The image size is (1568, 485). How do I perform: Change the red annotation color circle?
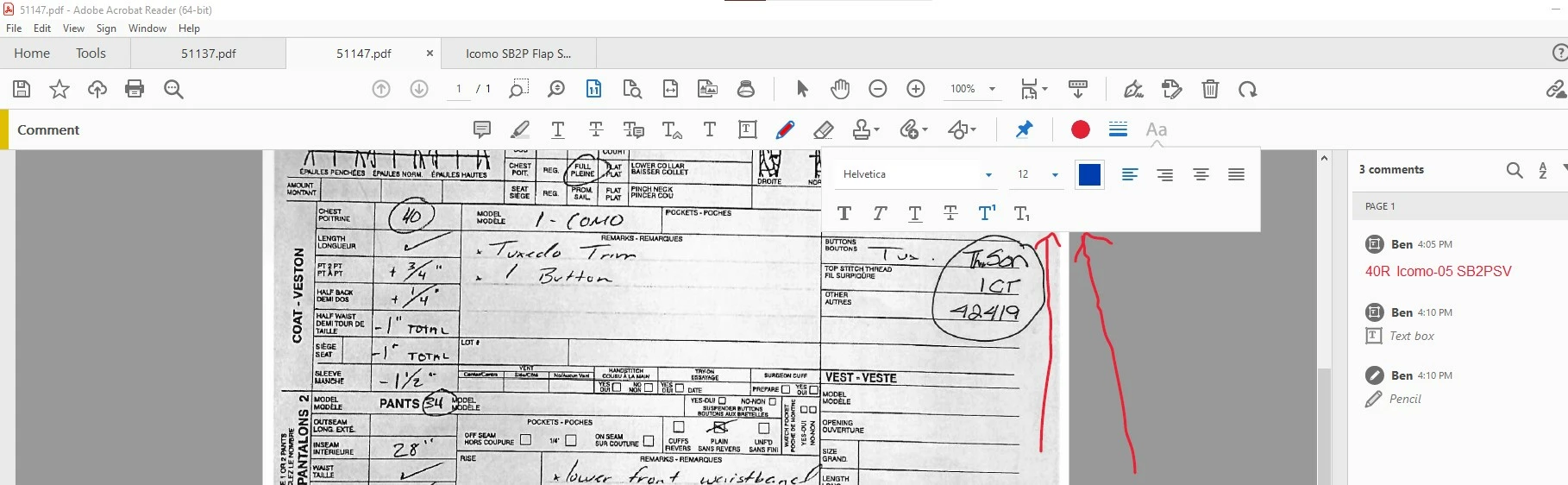(x=1080, y=129)
